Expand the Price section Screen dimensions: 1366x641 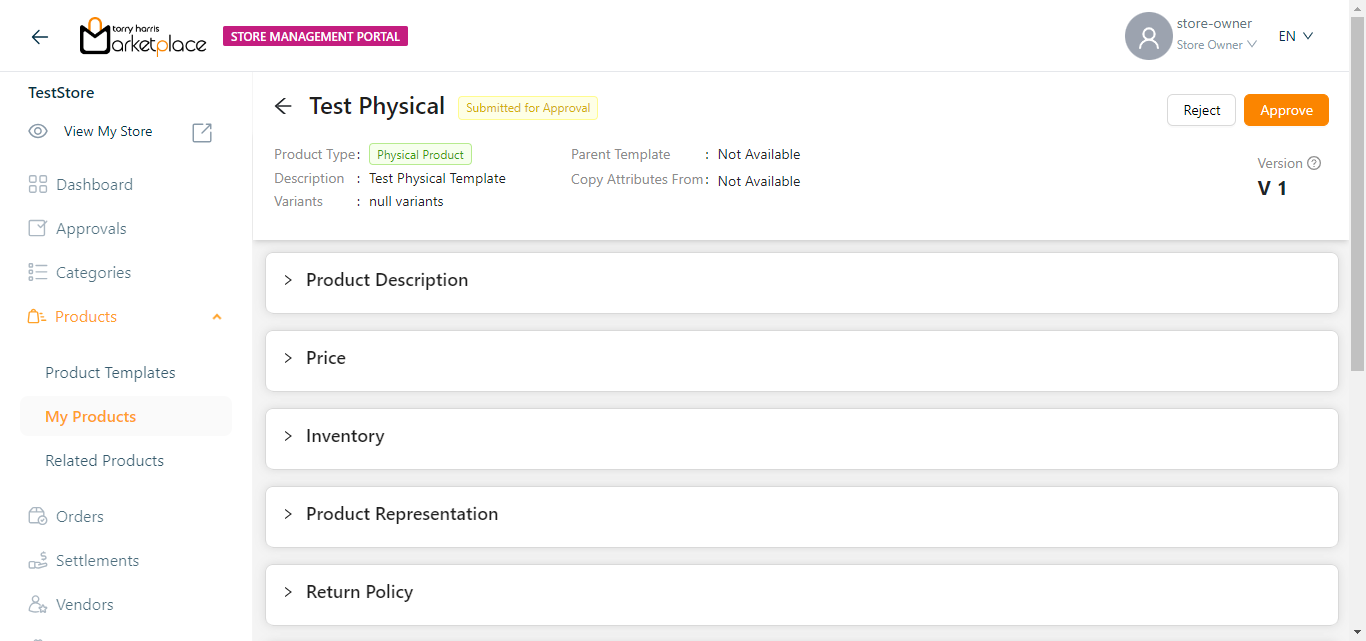tap(326, 359)
